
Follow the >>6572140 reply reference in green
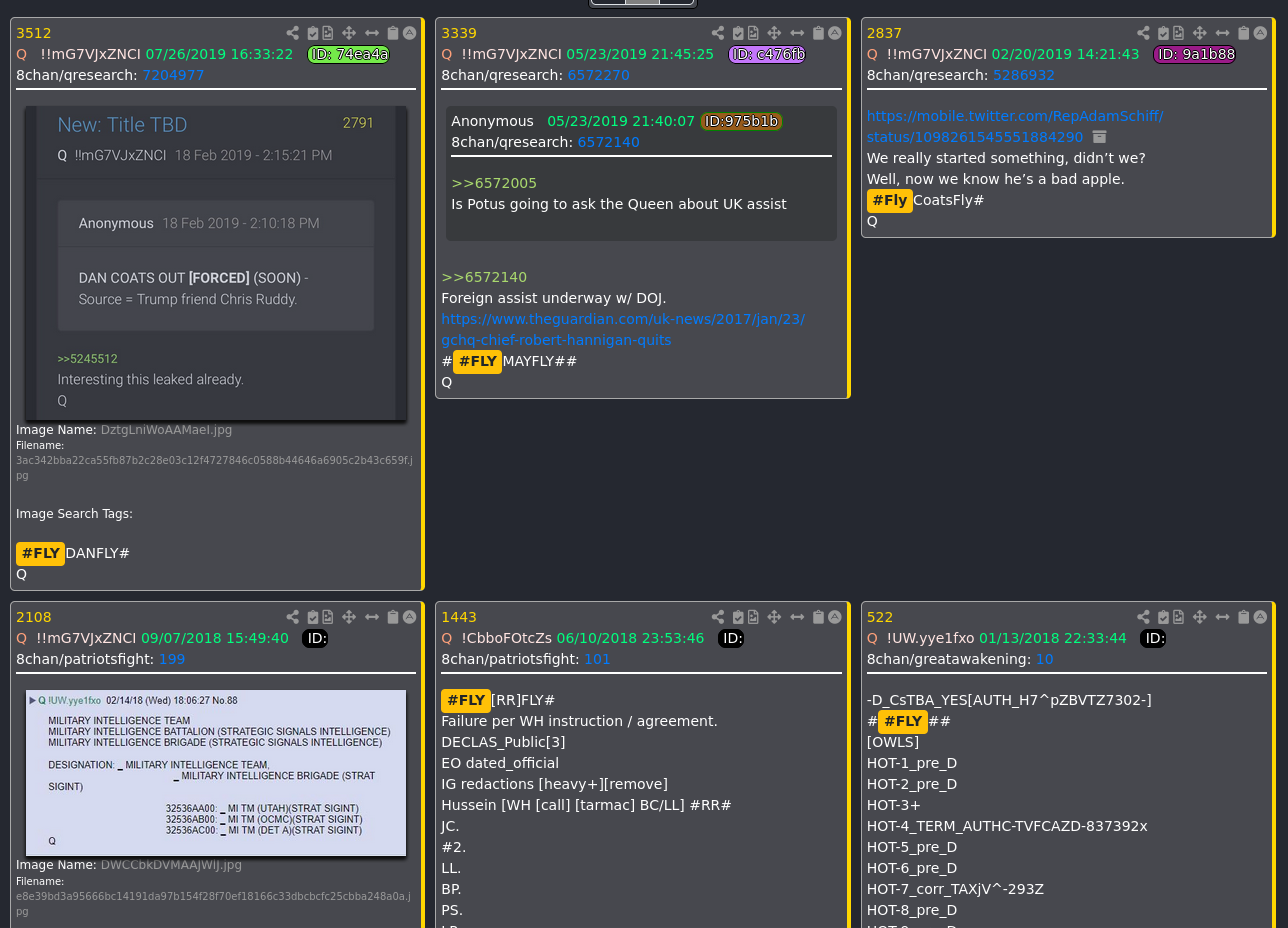point(484,277)
